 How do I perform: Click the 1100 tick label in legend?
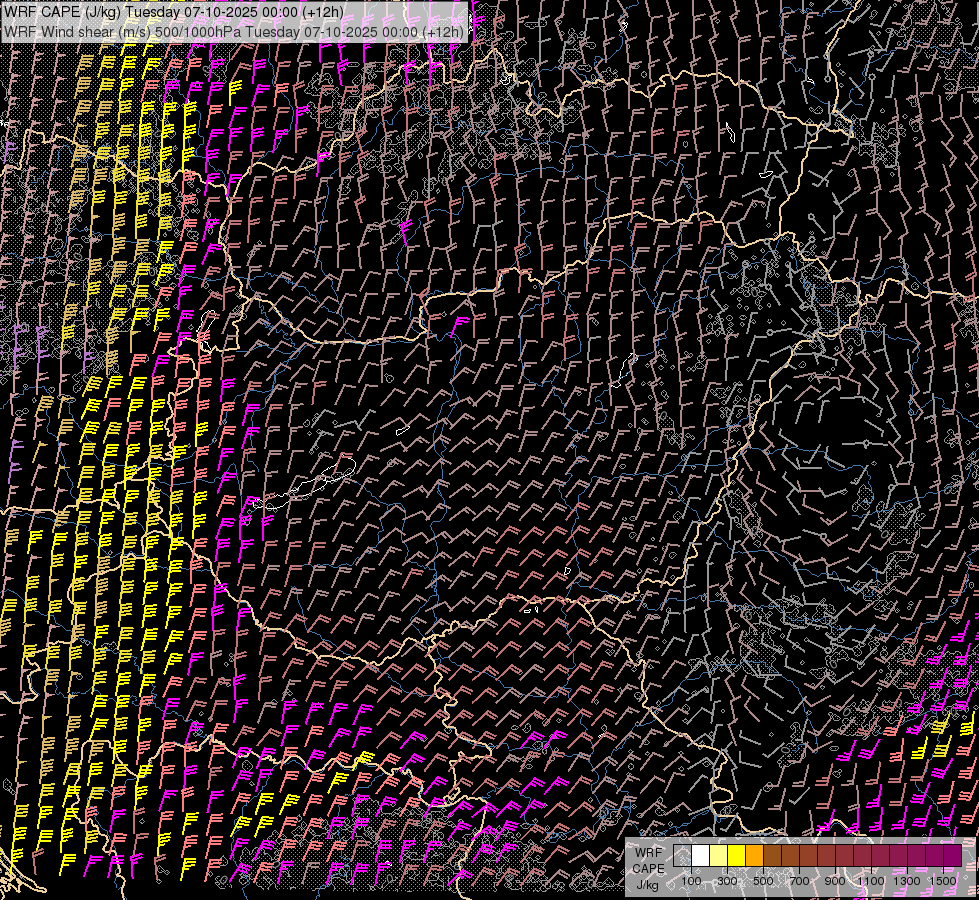(871, 881)
